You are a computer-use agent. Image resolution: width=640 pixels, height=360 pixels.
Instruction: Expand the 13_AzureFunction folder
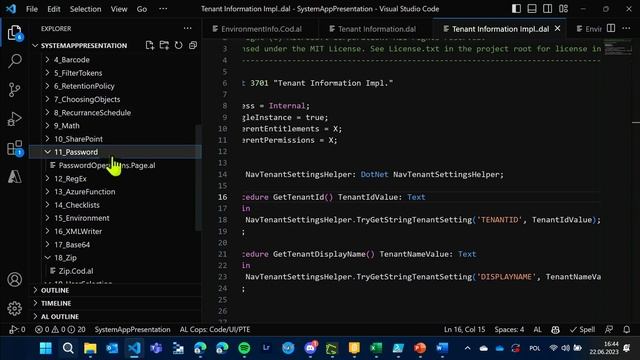[84, 191]
